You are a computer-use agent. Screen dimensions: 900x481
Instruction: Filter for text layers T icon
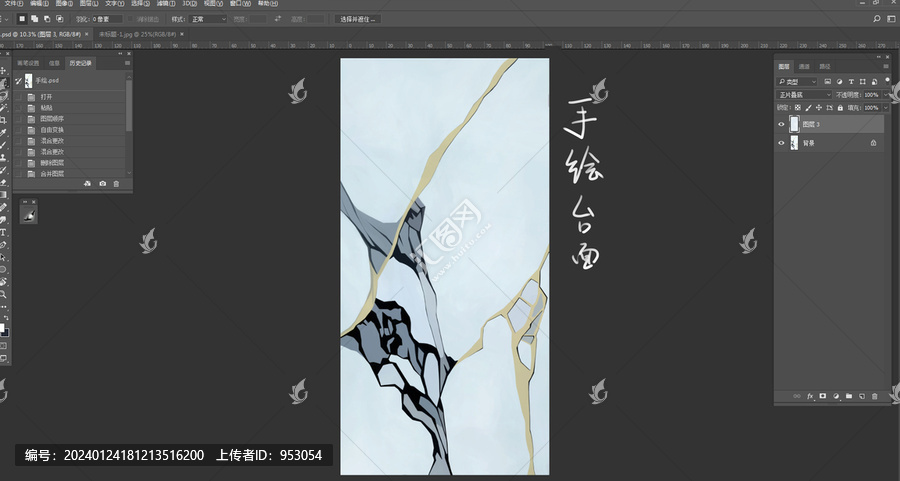[x=851, y=82]
